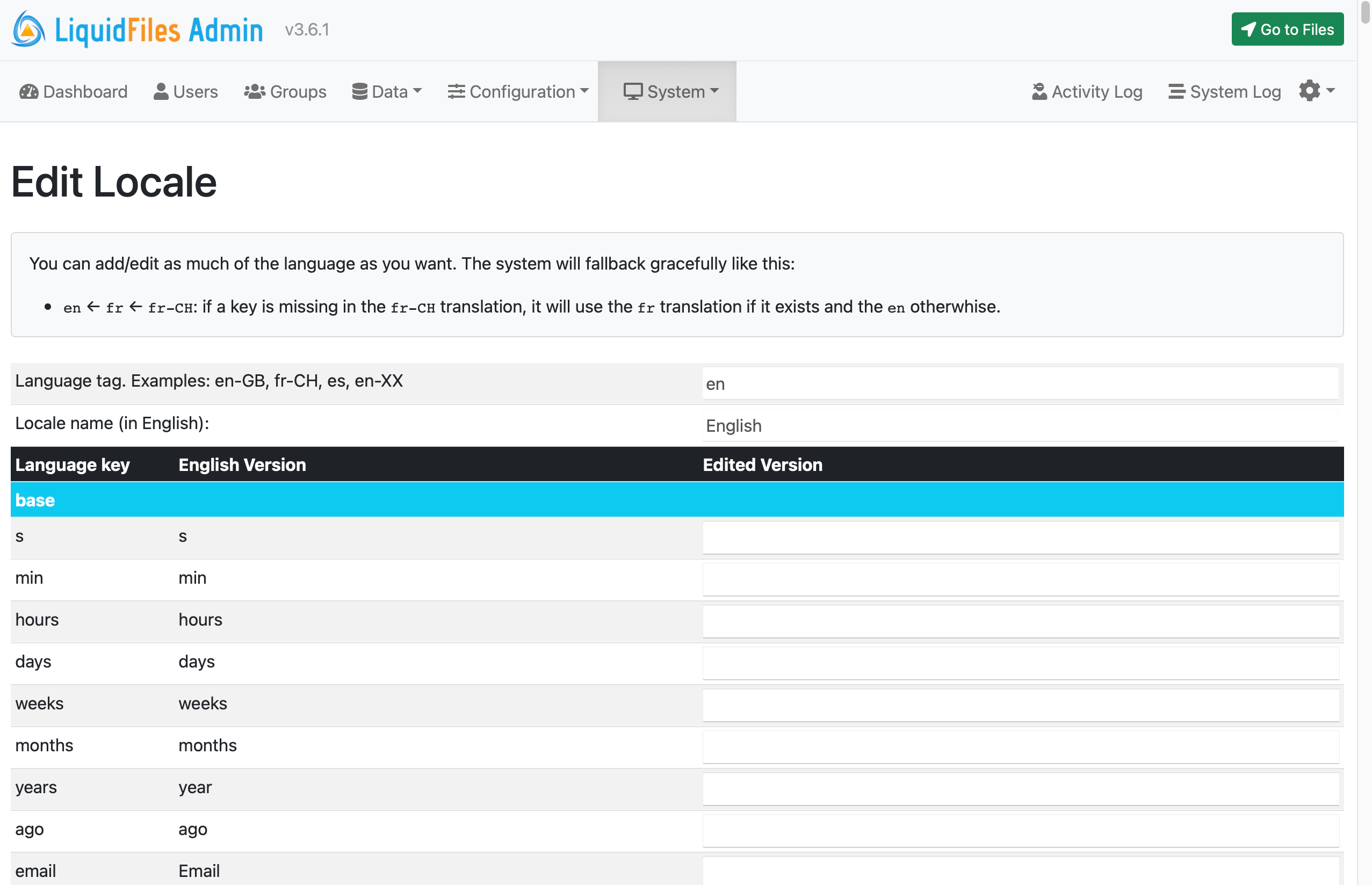Click the Data database stack icon
Viewport: 1372px width, 885px height.
tap(359, 91)
